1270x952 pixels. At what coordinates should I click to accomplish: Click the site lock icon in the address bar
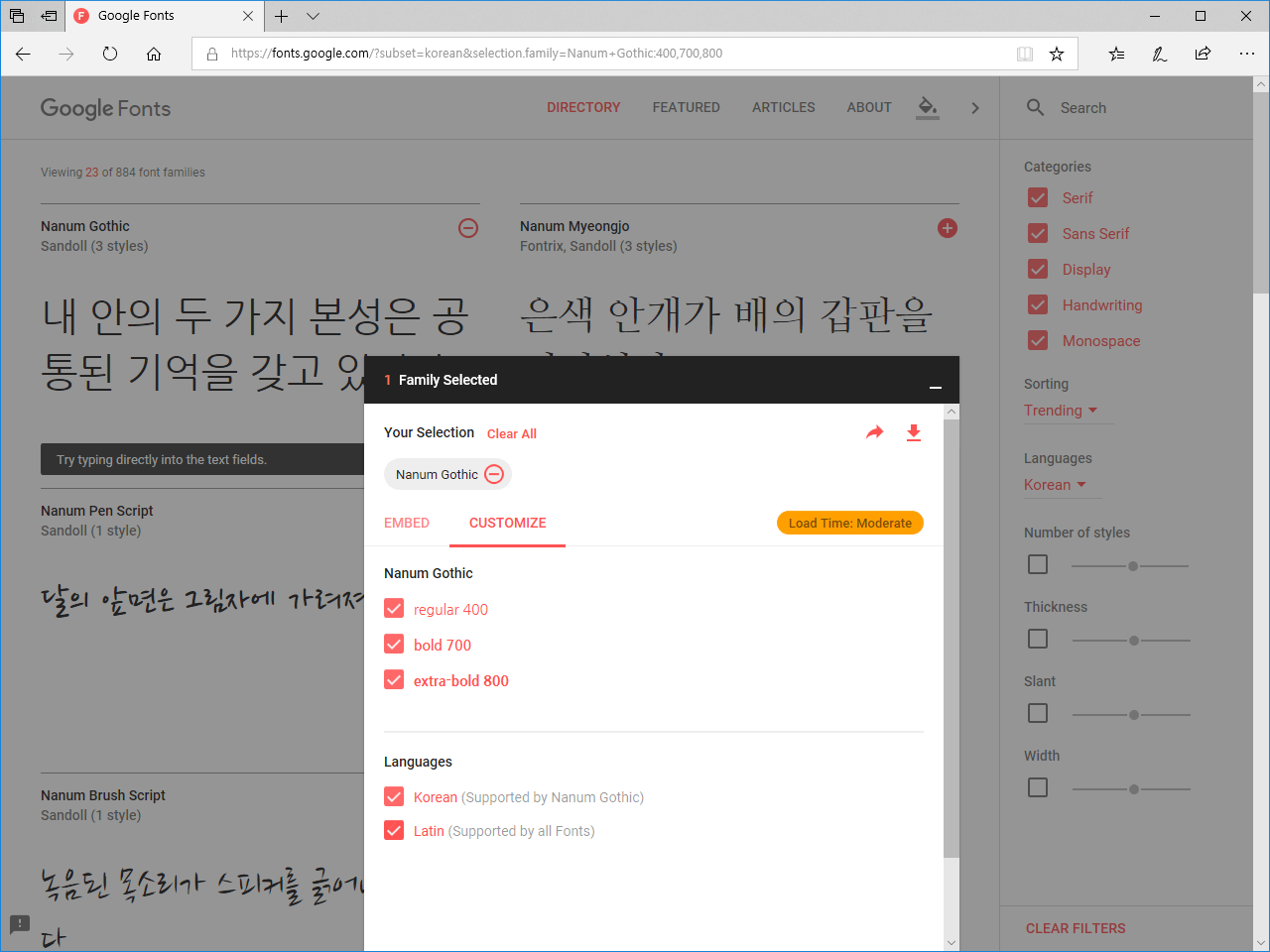(x=211, y=54)
